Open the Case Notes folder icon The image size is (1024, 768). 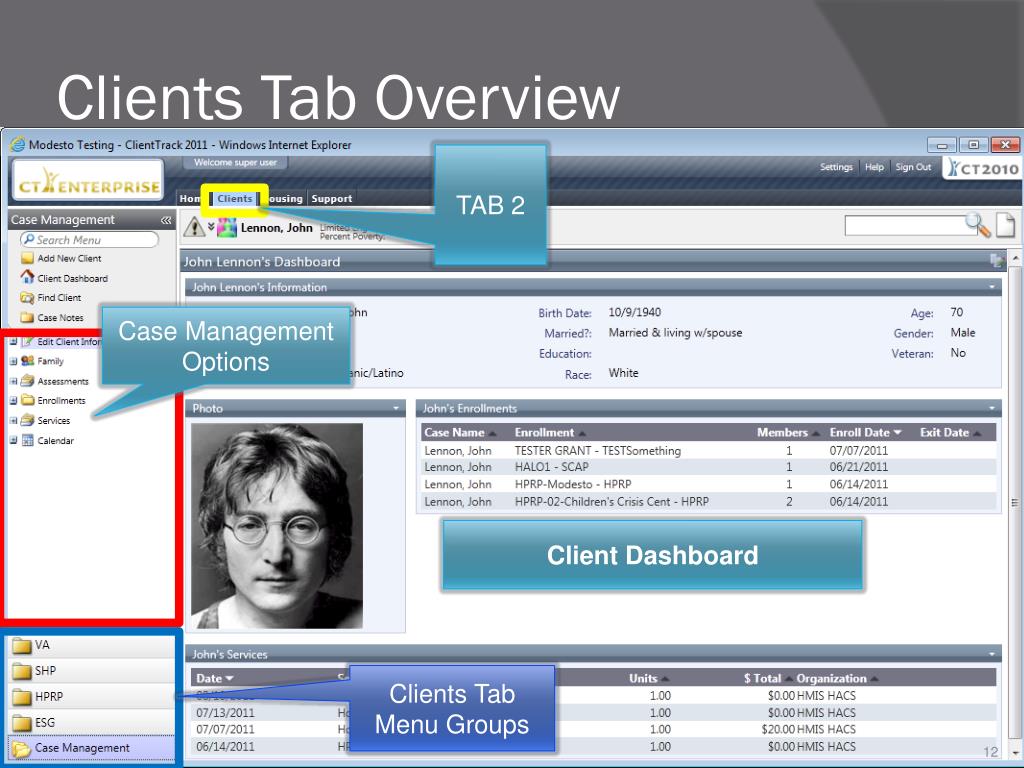(28, 318)
